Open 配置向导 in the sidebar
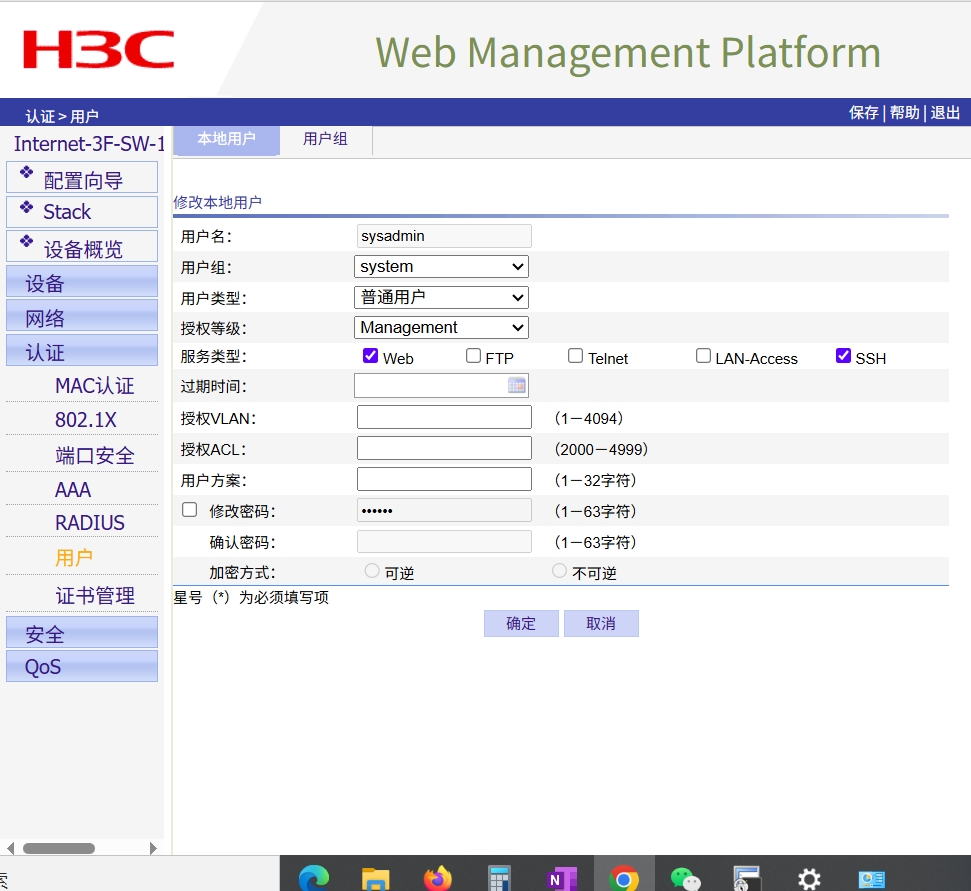This screenshot has width=971, height=891. coord(82,178)
